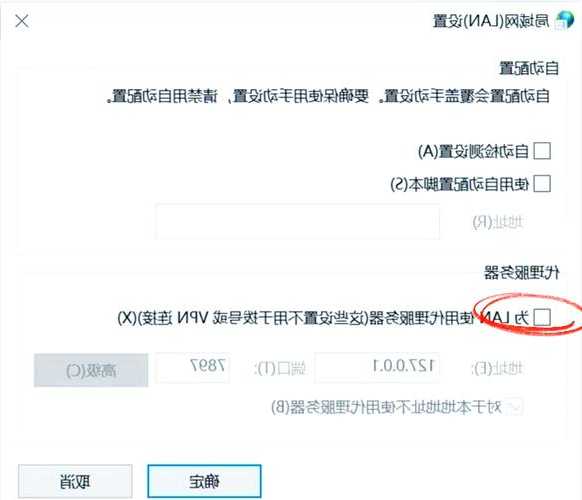
Task: Click the 自动配置 group heading
Action: point(529,69)
